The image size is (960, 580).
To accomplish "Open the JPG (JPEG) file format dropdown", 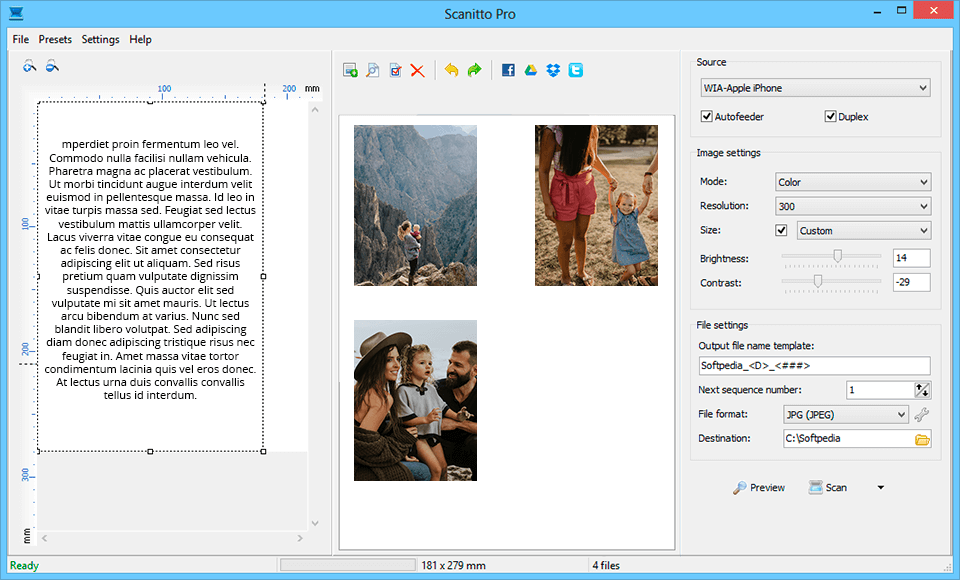I will click(846, 415).
